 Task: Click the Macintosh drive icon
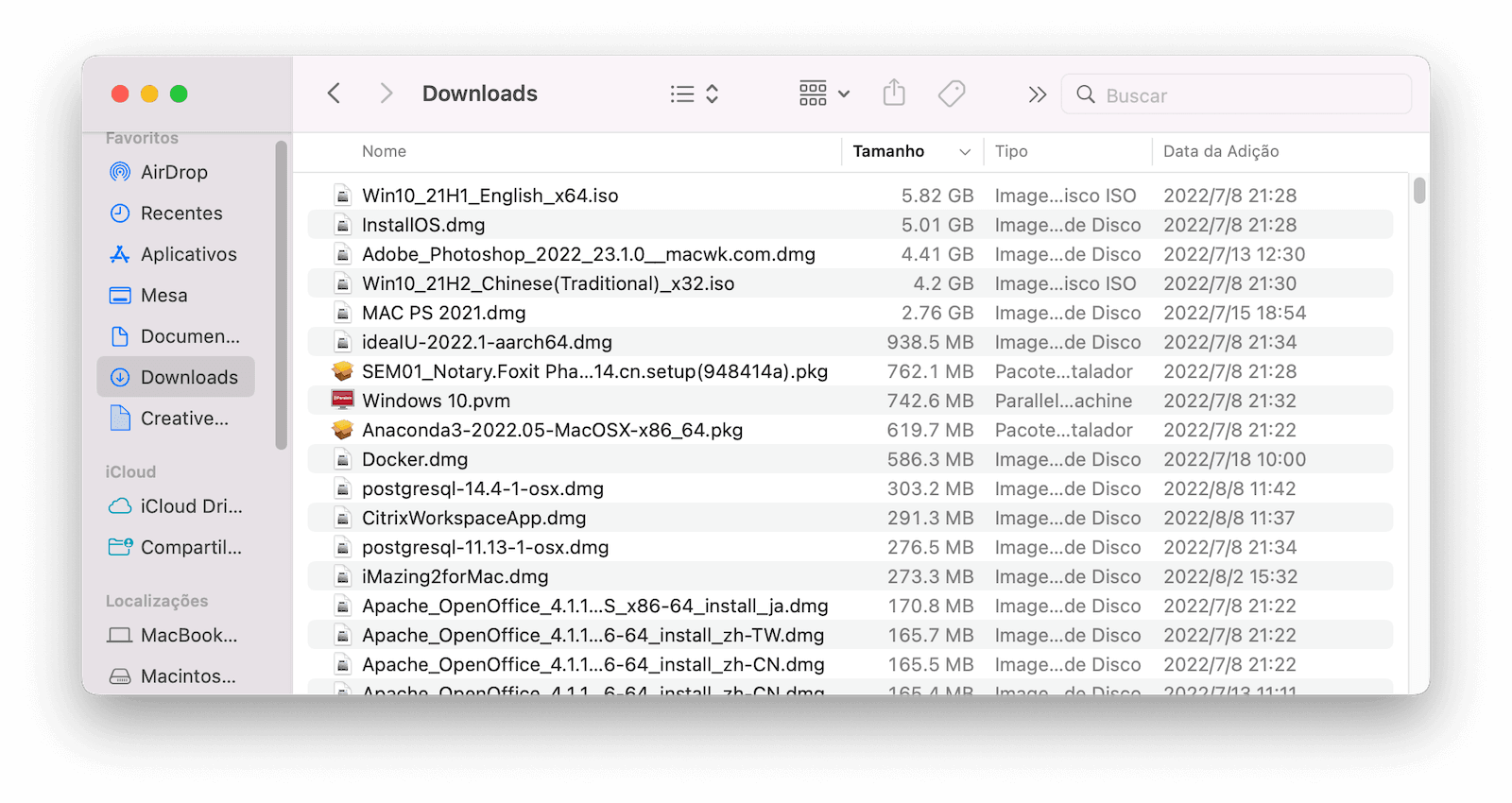[x=120, y=676]
